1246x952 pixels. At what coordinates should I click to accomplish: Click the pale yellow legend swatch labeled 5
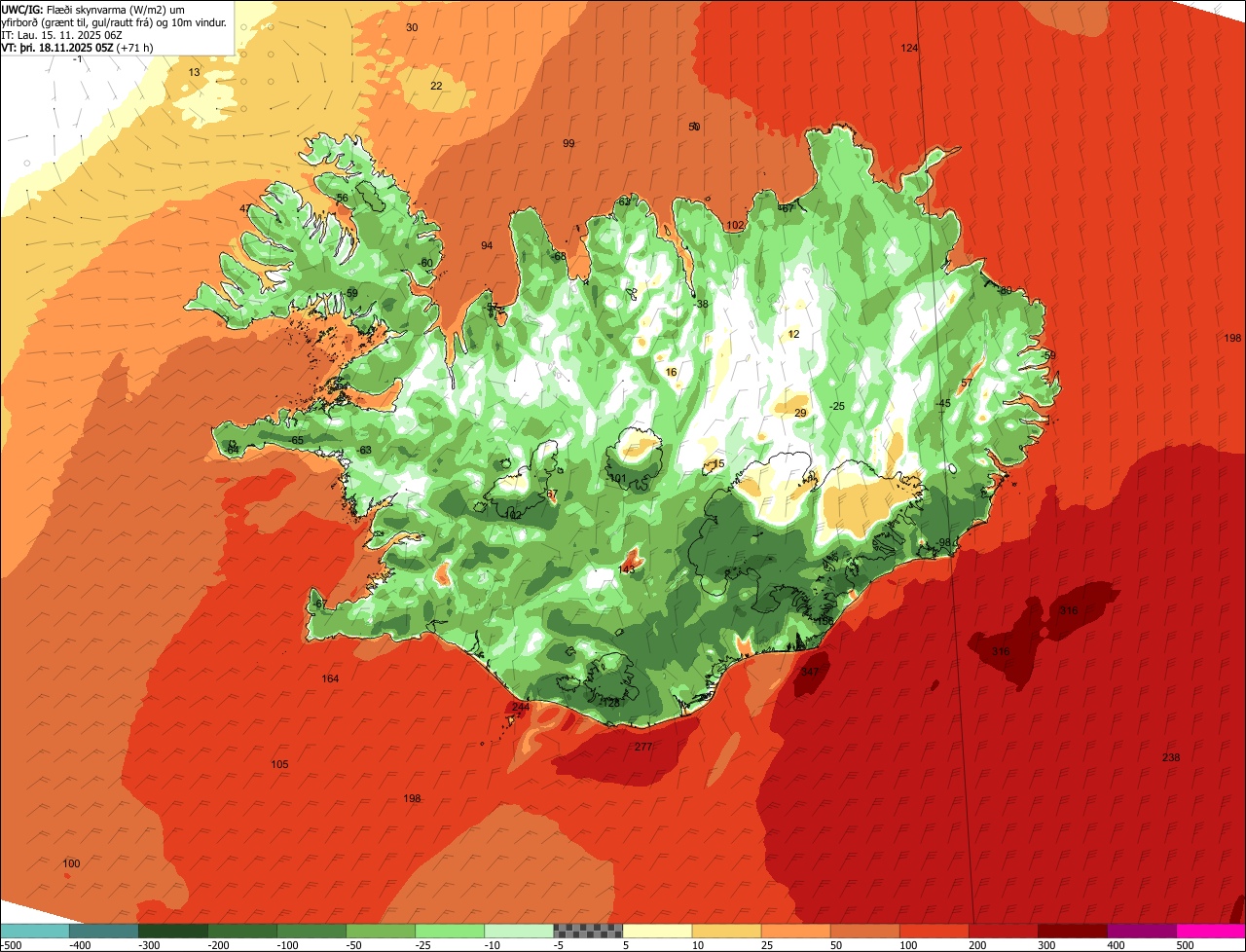point(656,931)
